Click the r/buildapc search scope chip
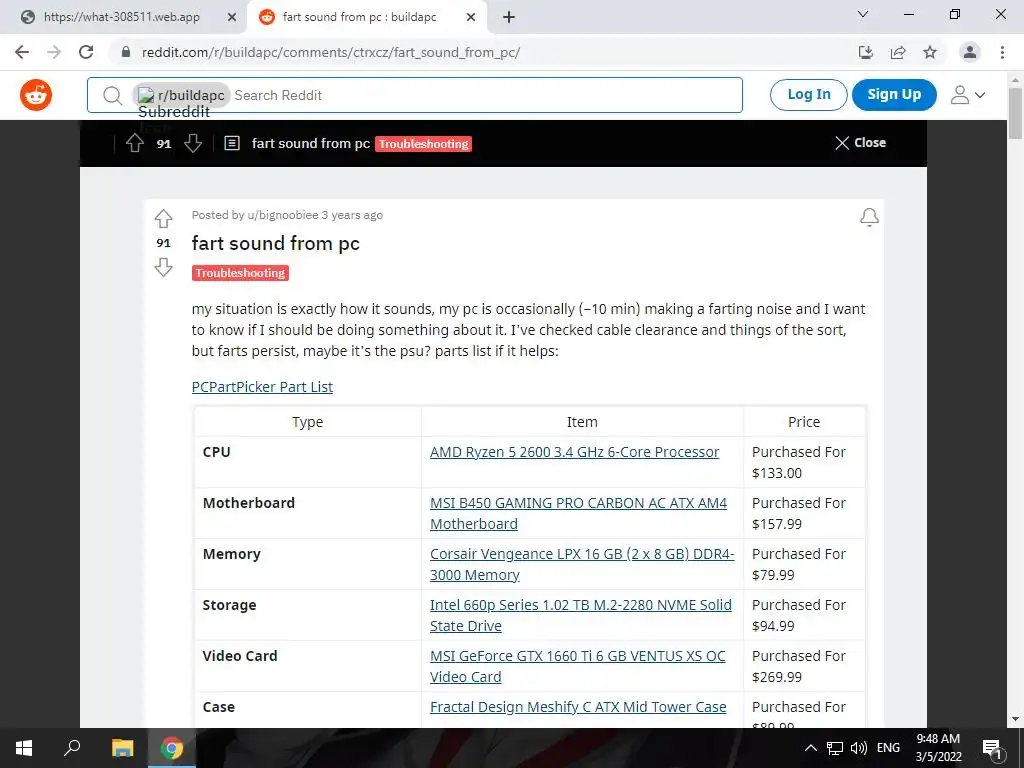Viewport: 1024px width, 768px height. 181,95
